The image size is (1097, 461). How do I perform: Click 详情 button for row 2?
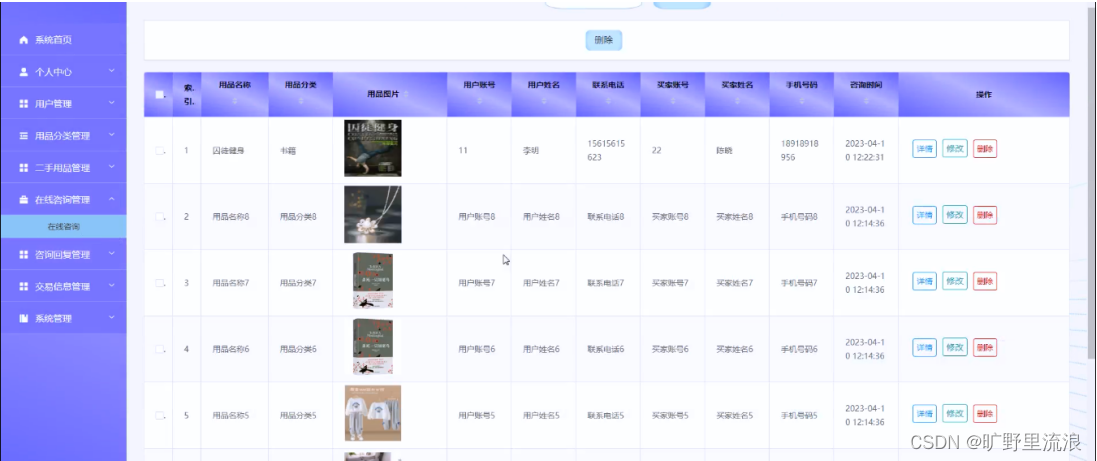924,215
